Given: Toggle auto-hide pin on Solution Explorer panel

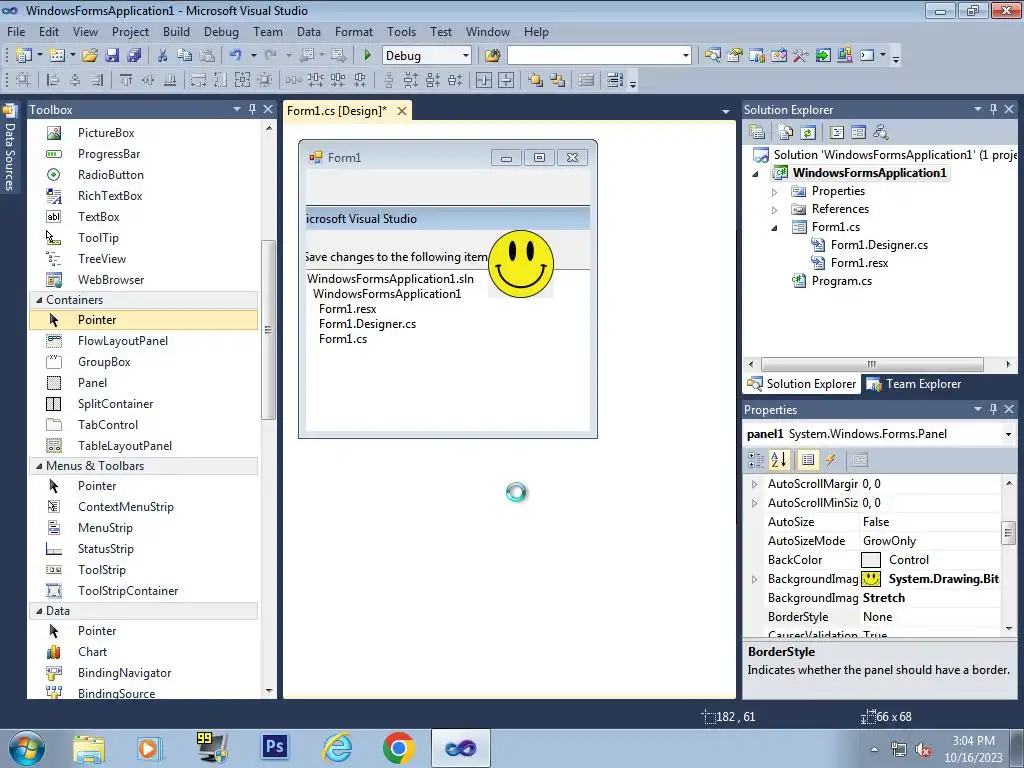Looking at the screenshot, I should [993, 109].
